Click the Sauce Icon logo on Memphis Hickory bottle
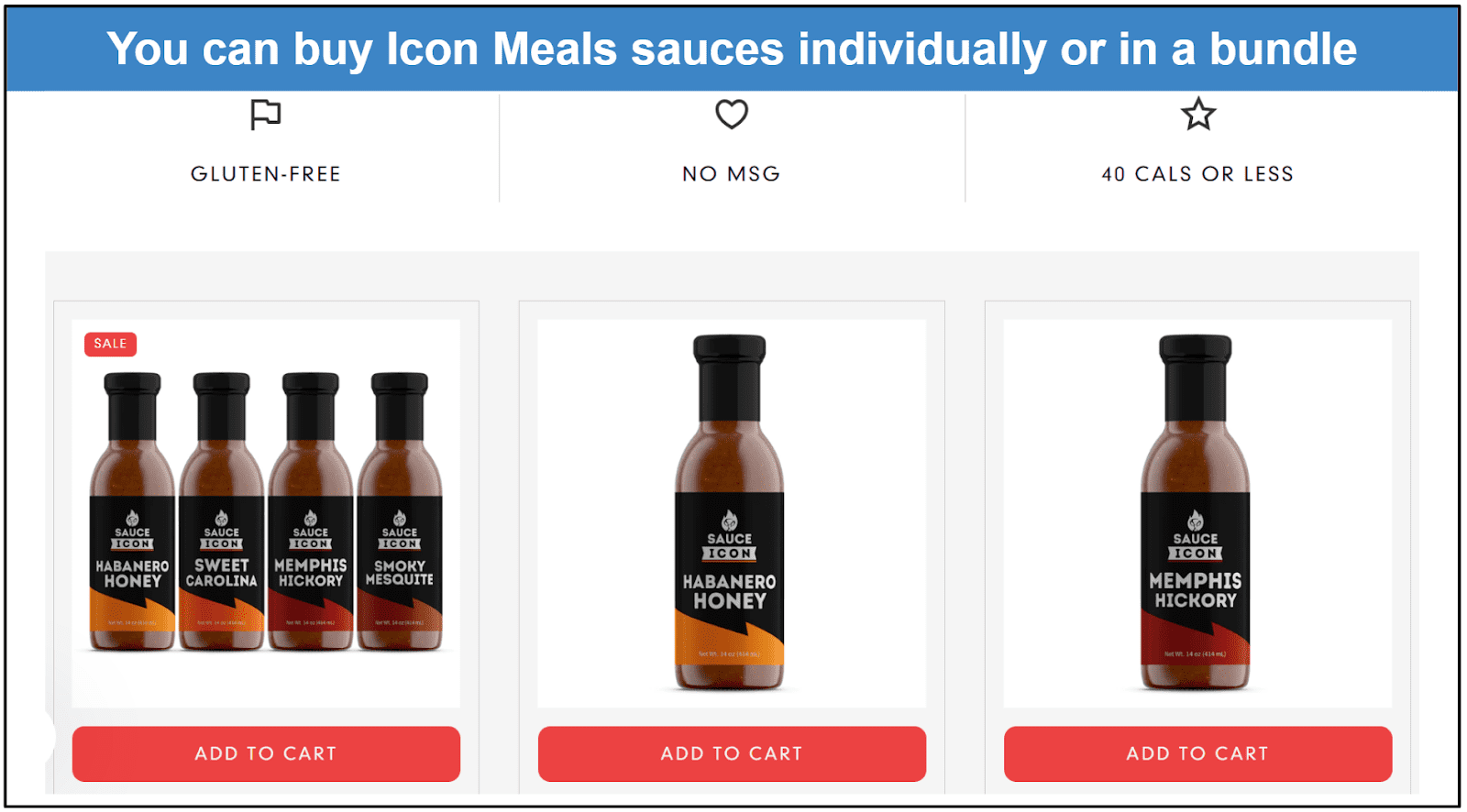This screenshot has height=812, width=1467. click(x=1196, y=535)
